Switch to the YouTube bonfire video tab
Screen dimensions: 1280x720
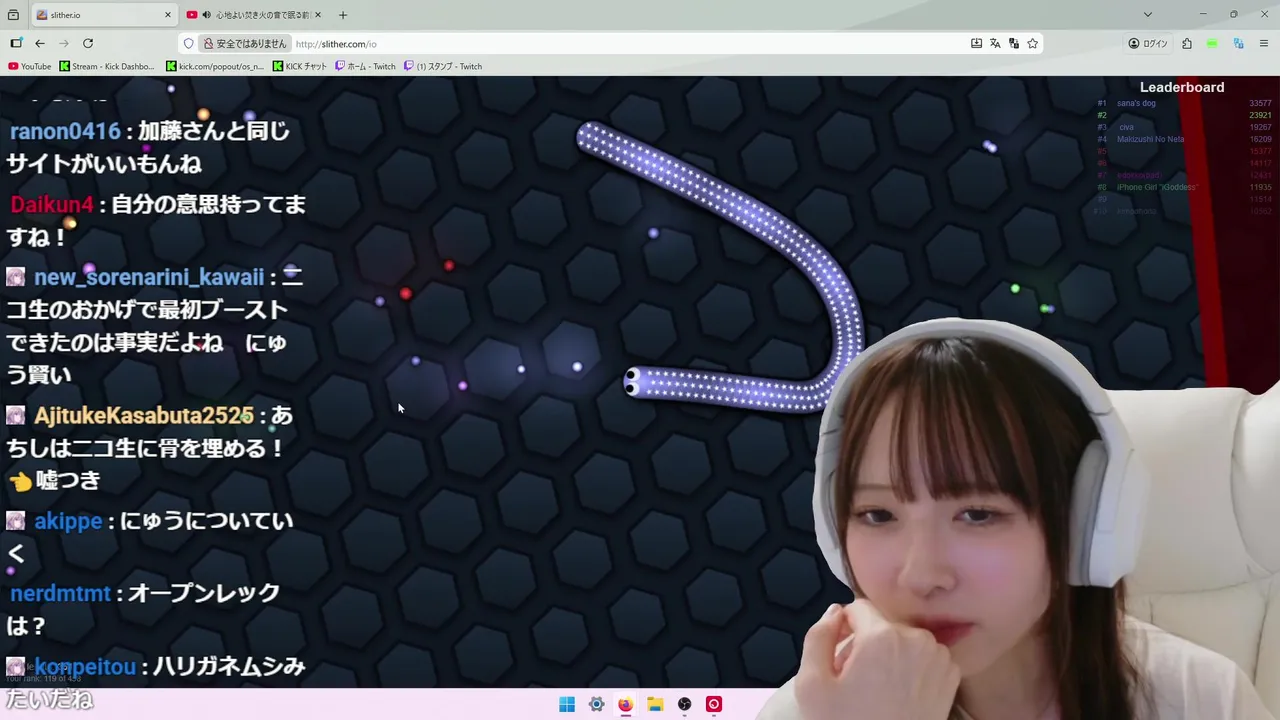point(255,15)
